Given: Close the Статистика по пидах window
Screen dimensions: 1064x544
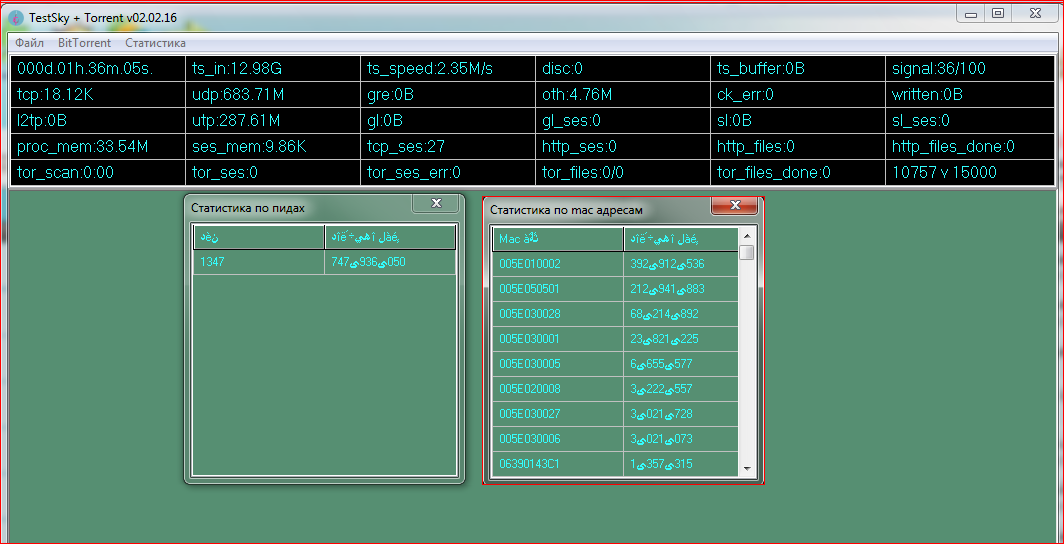Looking at the screenshot, I should pyautogui.click(x=436, y=204).
